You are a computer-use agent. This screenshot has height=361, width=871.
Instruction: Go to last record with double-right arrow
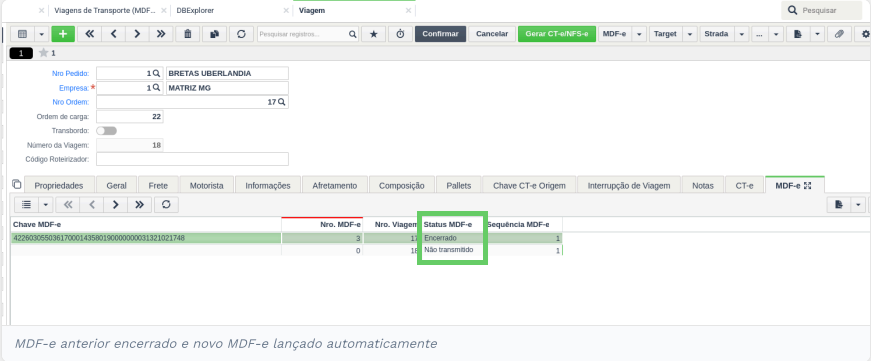(x=161, y=34)
